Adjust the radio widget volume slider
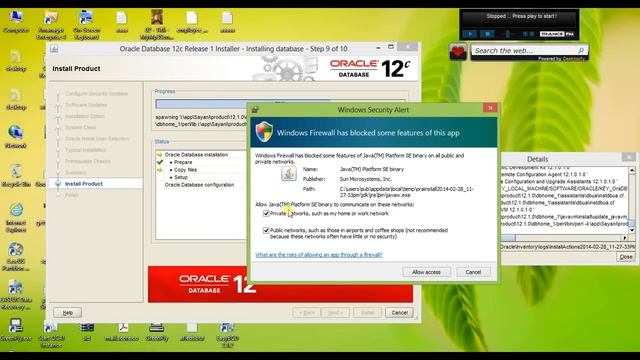640x360 pixels. [x=508, y=34]
